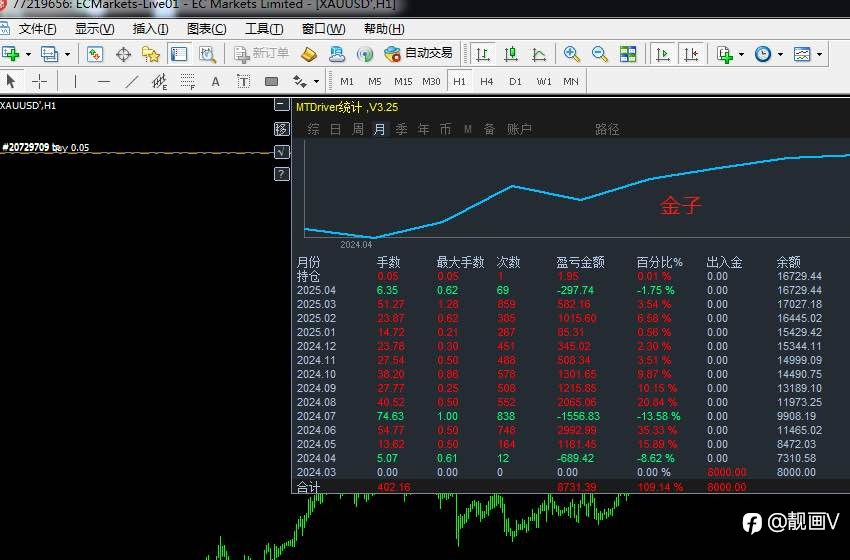Switch timeframe to M15
The height and width of the screenshot is (560, 850).
403,81
